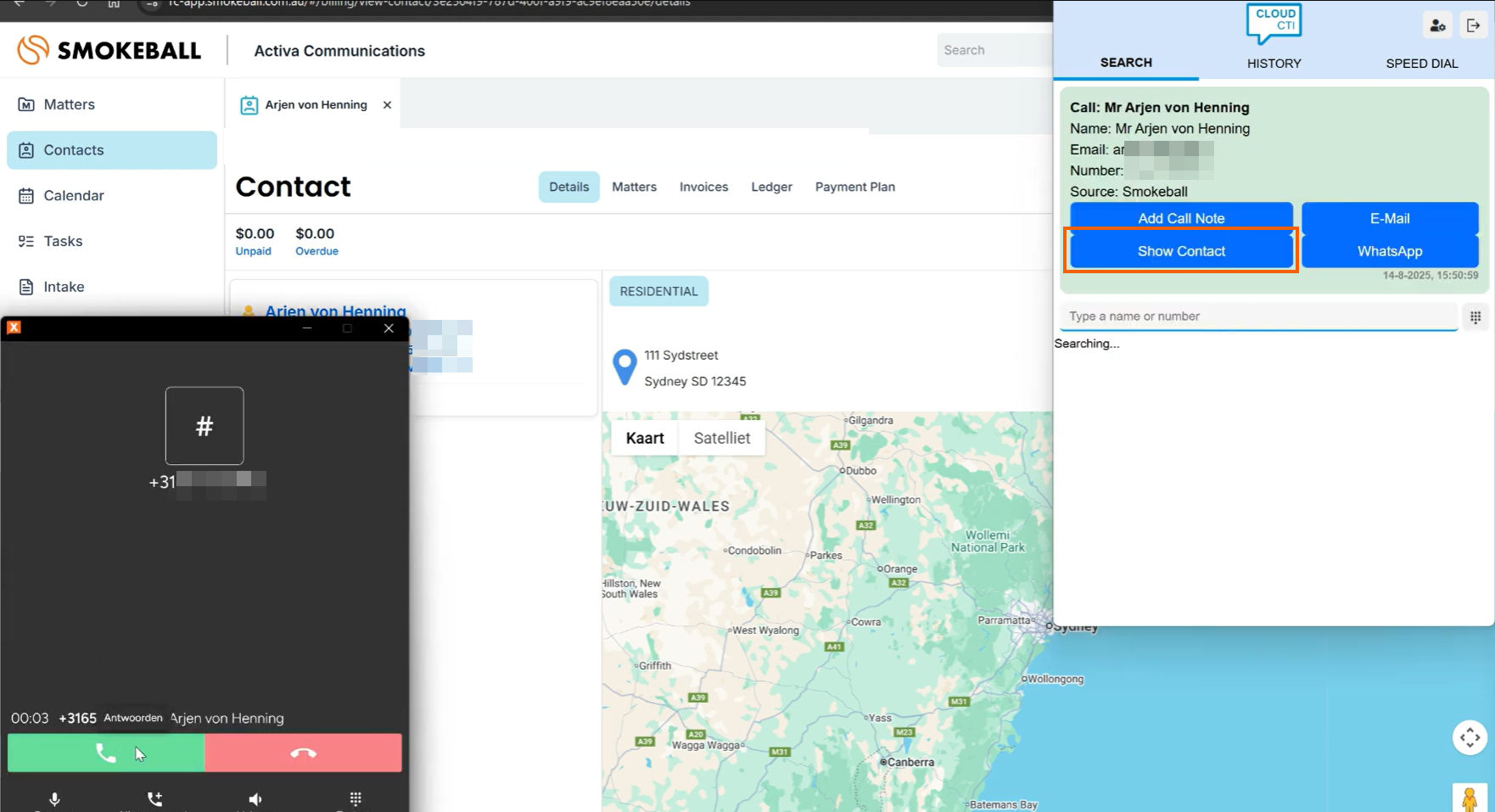Click the Cloud CTI logout icon

[x=1474, y=25]
